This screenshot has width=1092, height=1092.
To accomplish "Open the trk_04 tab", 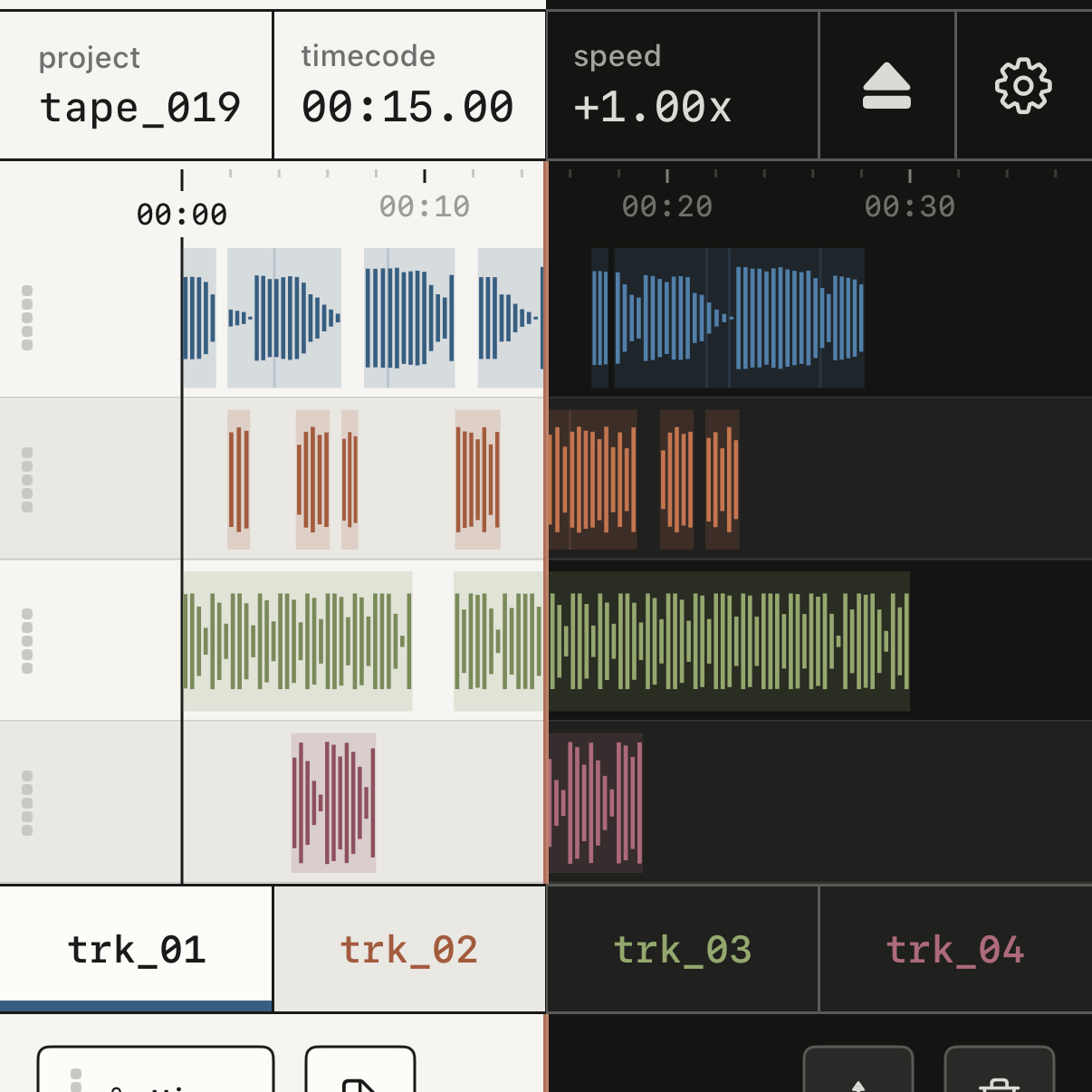I will click(955, 949).
